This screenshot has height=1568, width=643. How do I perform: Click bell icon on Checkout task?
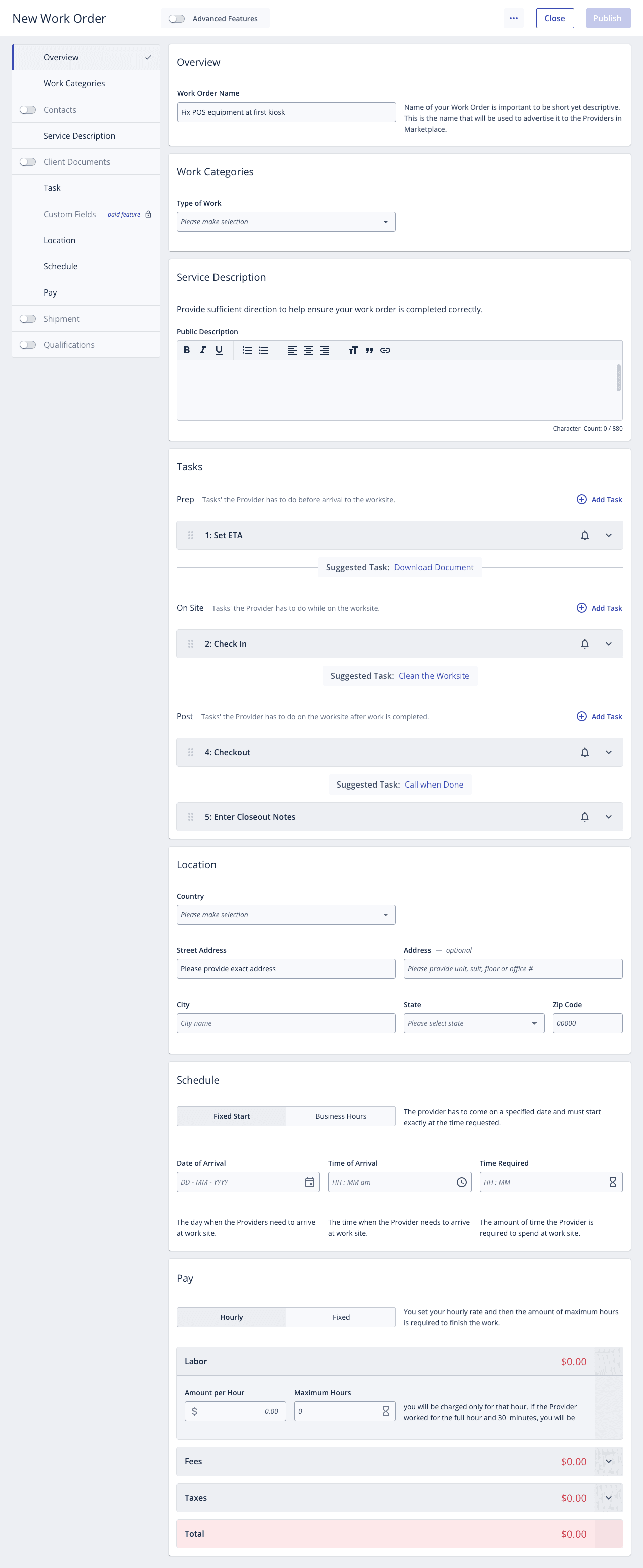tap(585, 752)
